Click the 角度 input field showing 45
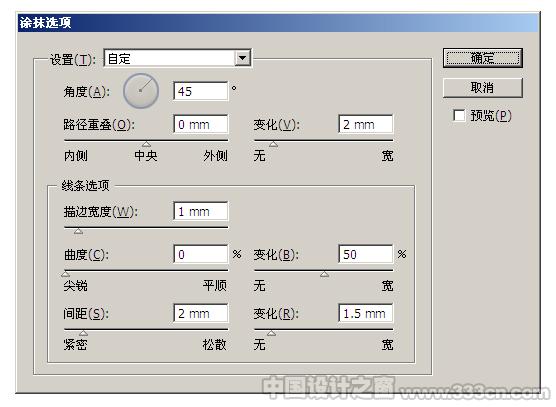Viewport: 556px width, 407px height. (x=201, y=91)
